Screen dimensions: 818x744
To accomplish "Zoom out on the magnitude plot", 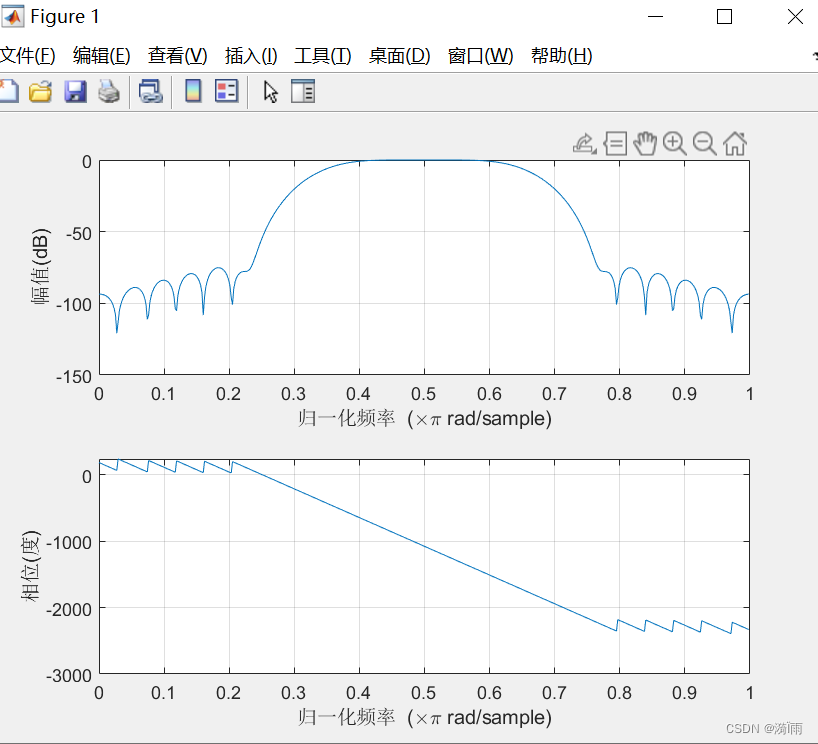I will click(703, 143).
